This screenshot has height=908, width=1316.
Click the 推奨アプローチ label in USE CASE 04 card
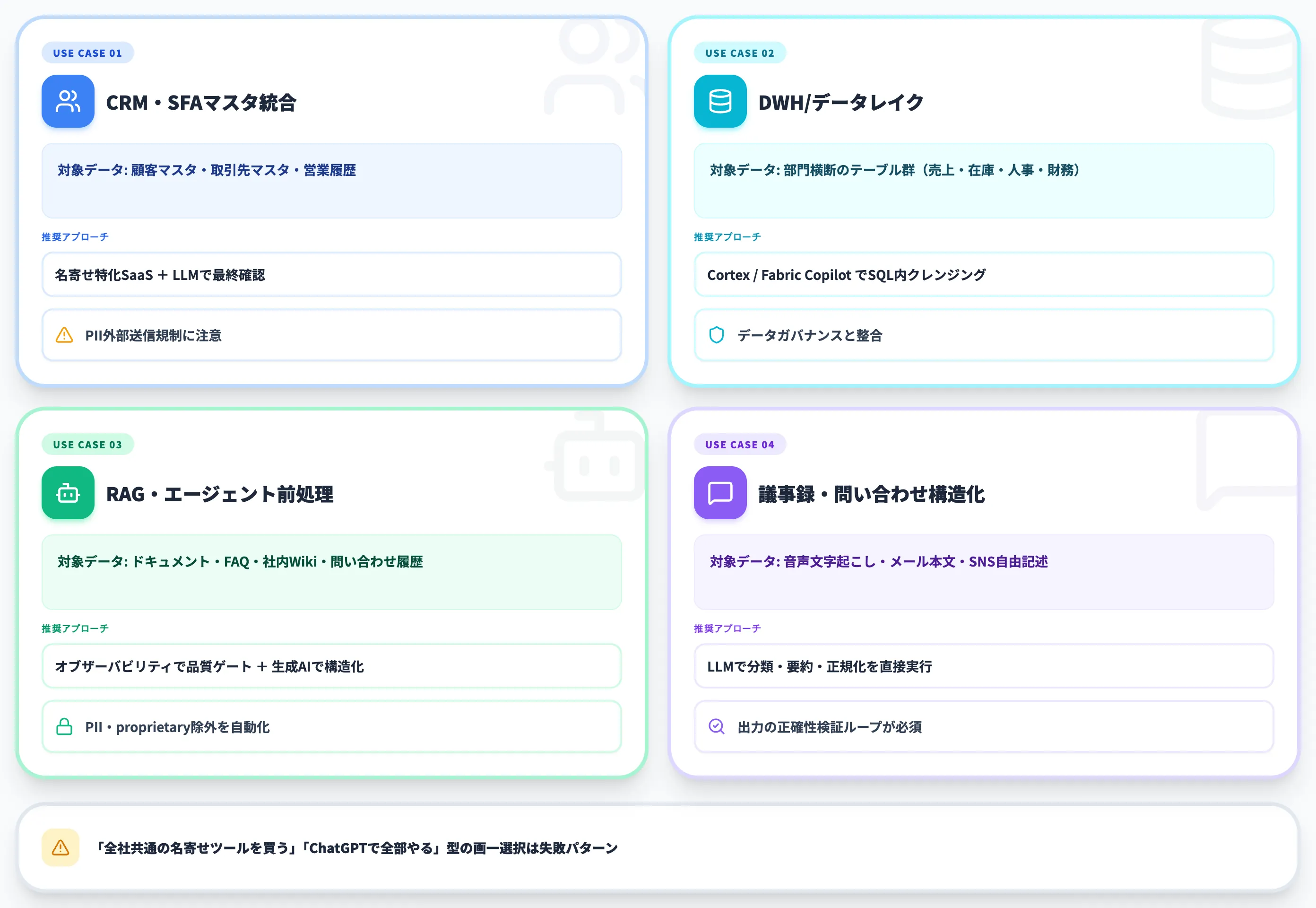pos(727,628)
